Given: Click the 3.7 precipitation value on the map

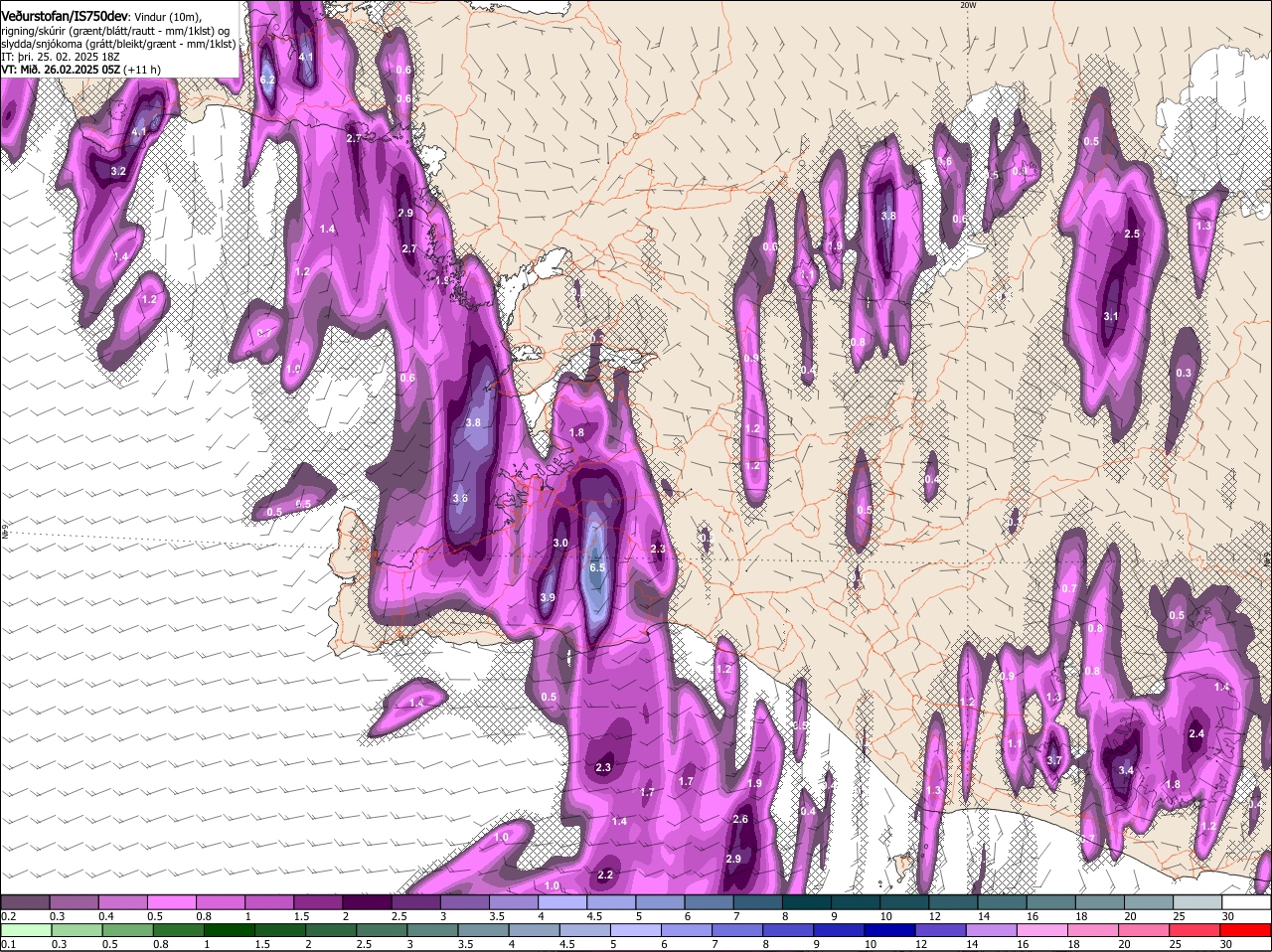Looking at the screenshot, I should [x=1054, y=760].
